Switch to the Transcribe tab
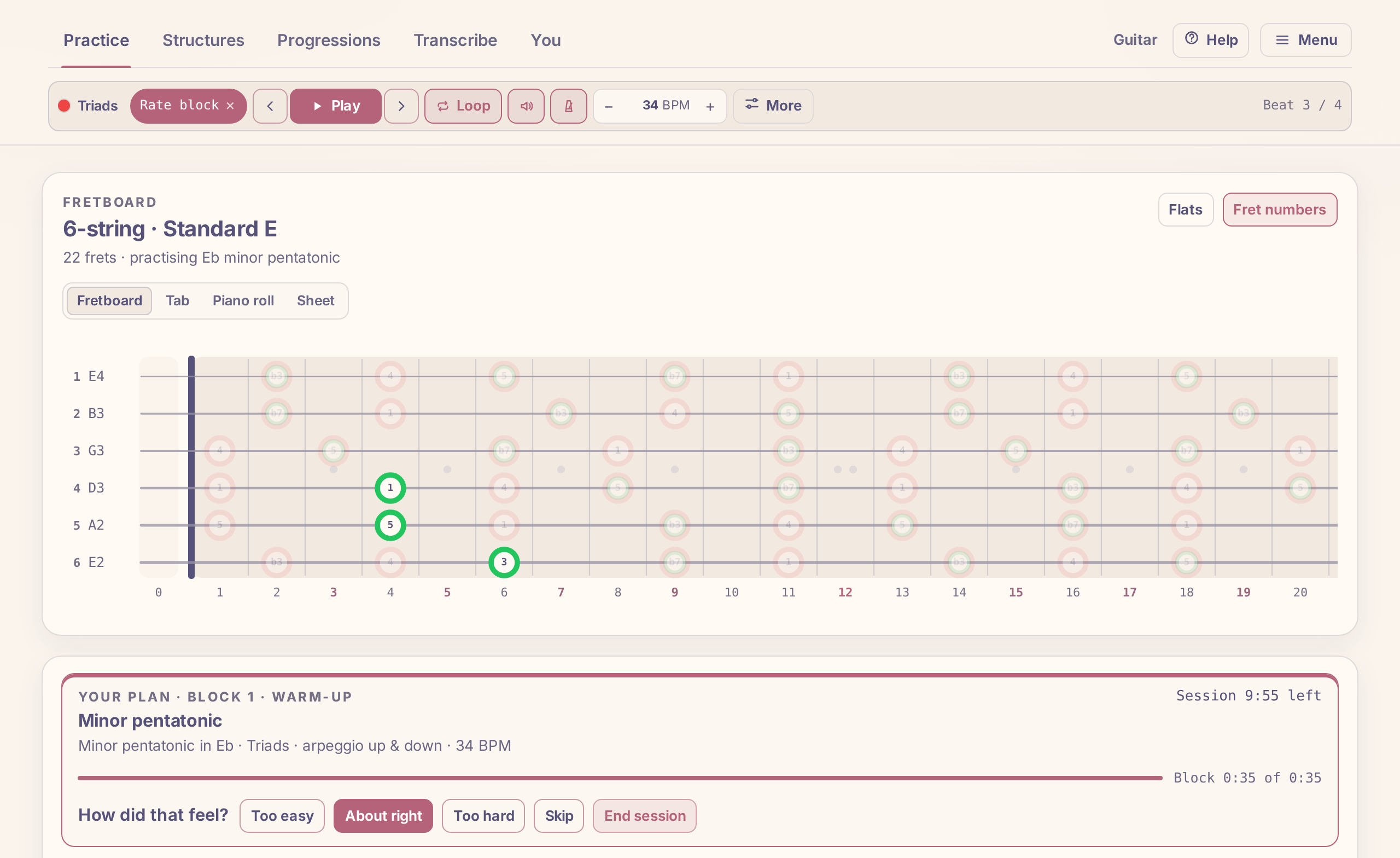Screen dimensions: 1400x858 click(x=456, y=40)
